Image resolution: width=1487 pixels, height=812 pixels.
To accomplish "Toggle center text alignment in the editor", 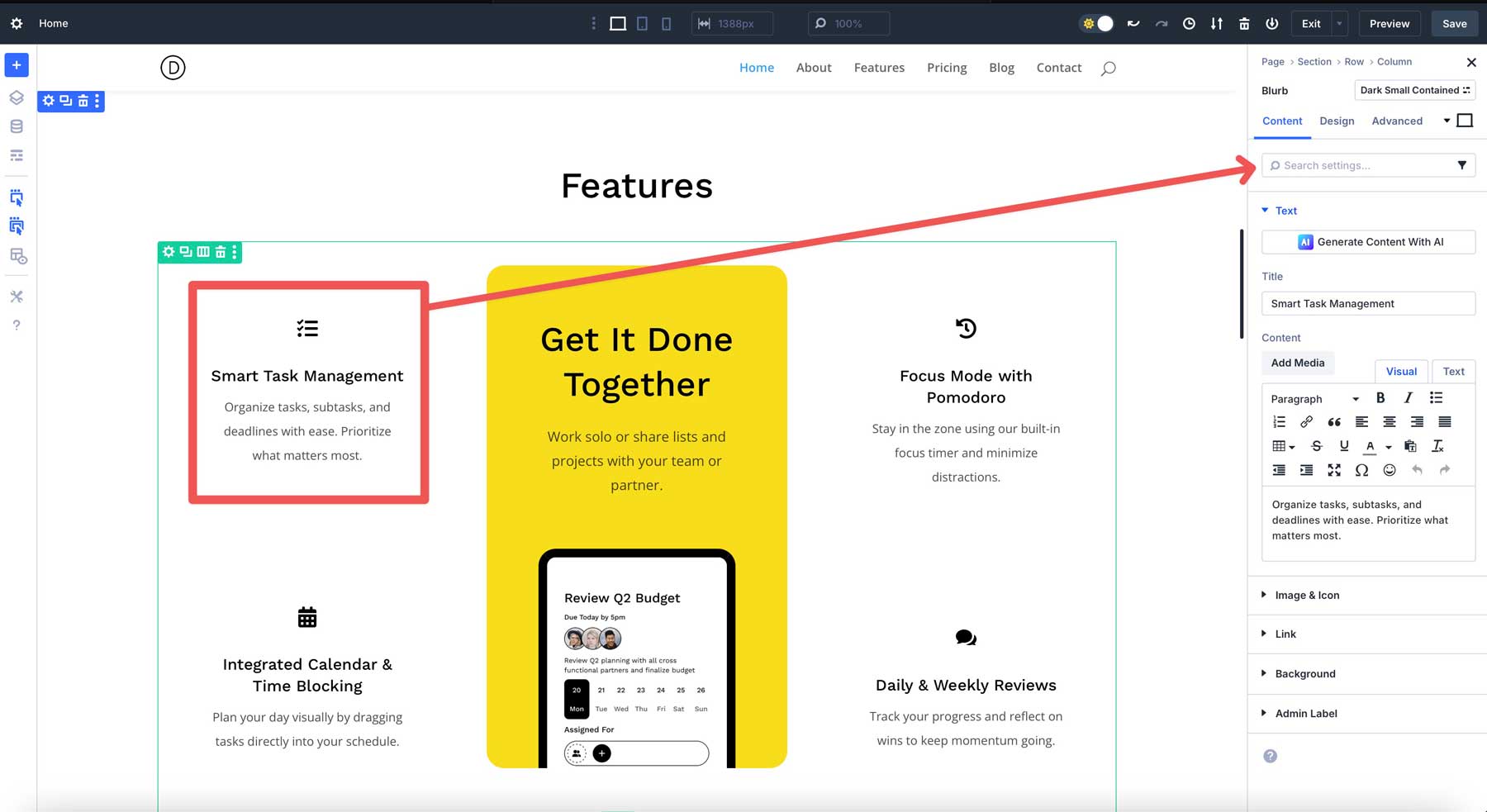I will (1390, 421).
